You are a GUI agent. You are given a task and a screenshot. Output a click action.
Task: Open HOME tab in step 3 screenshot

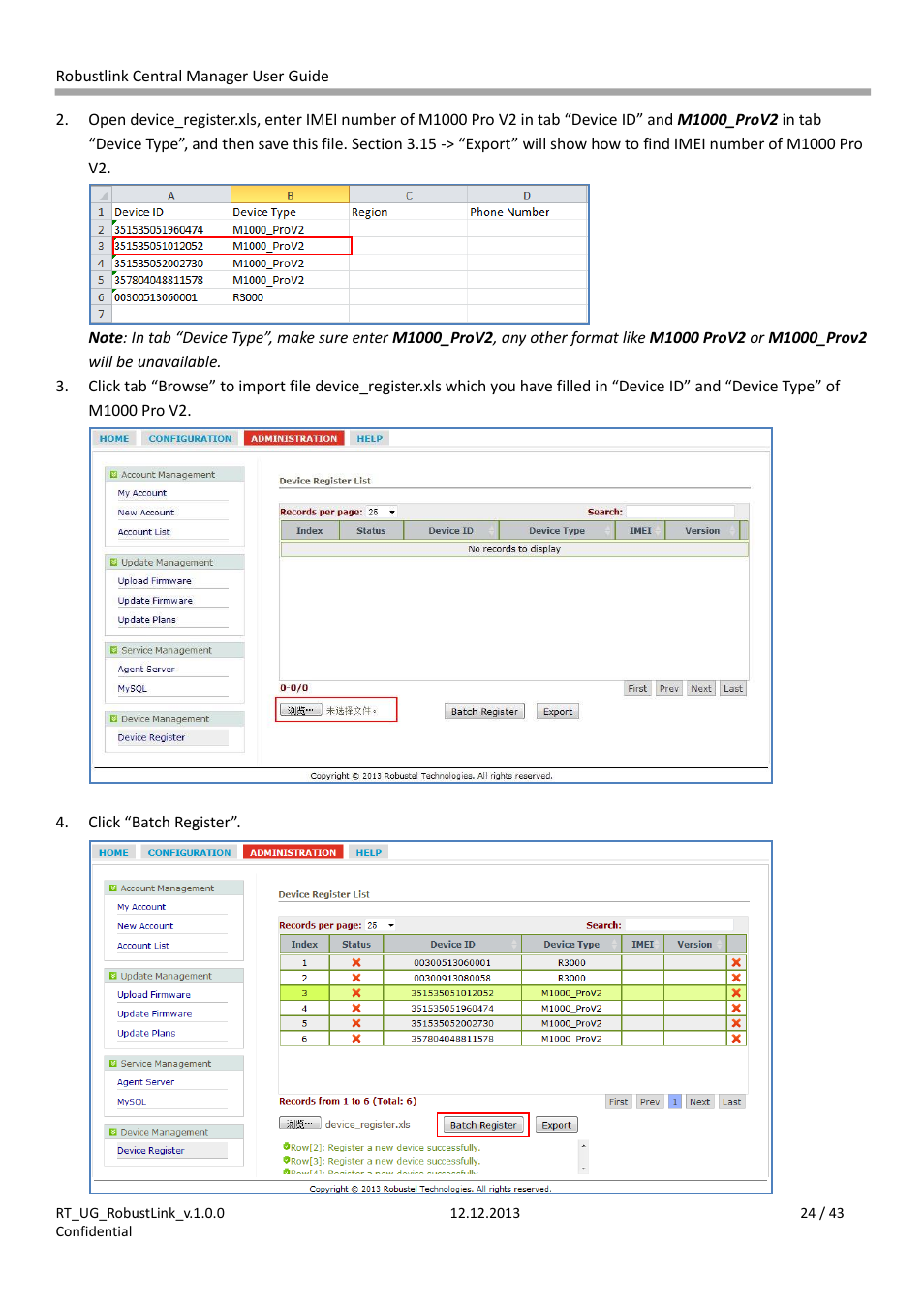tap(114, 439)
